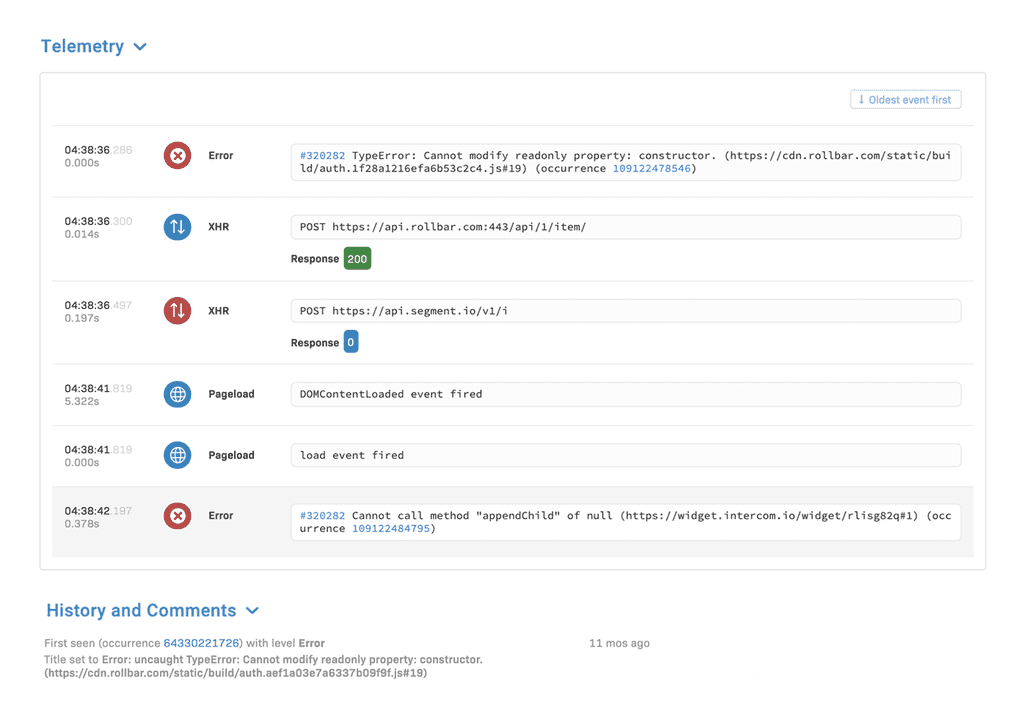Click the green 200 response badge

coord(357,258)
